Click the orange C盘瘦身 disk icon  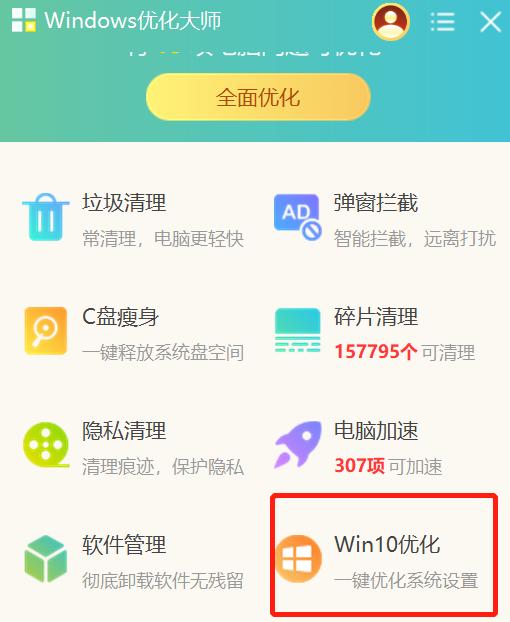tap(46, 330)
